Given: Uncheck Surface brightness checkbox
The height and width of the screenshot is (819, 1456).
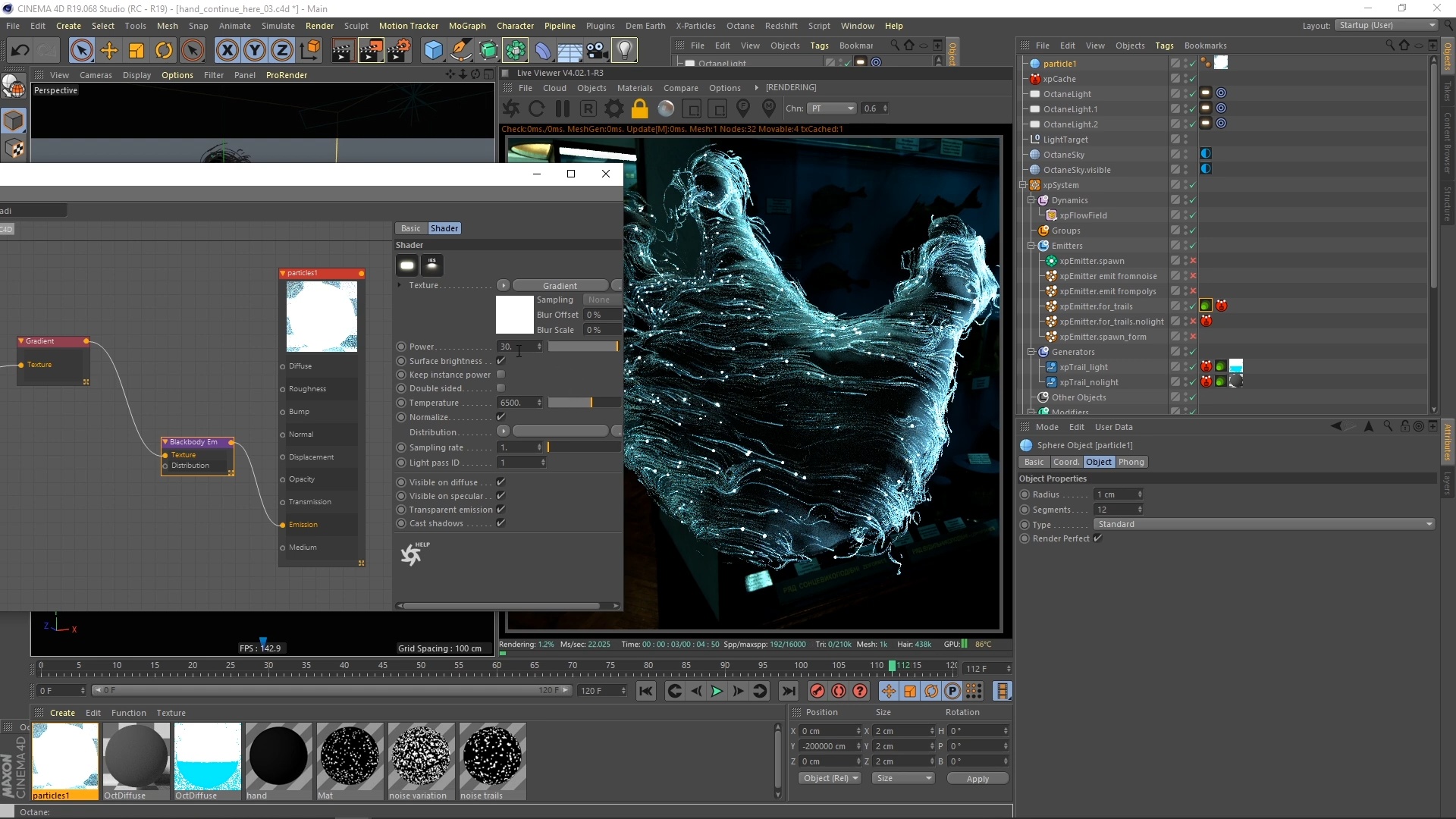Looking at the screenshot, I should pos(500,361).
